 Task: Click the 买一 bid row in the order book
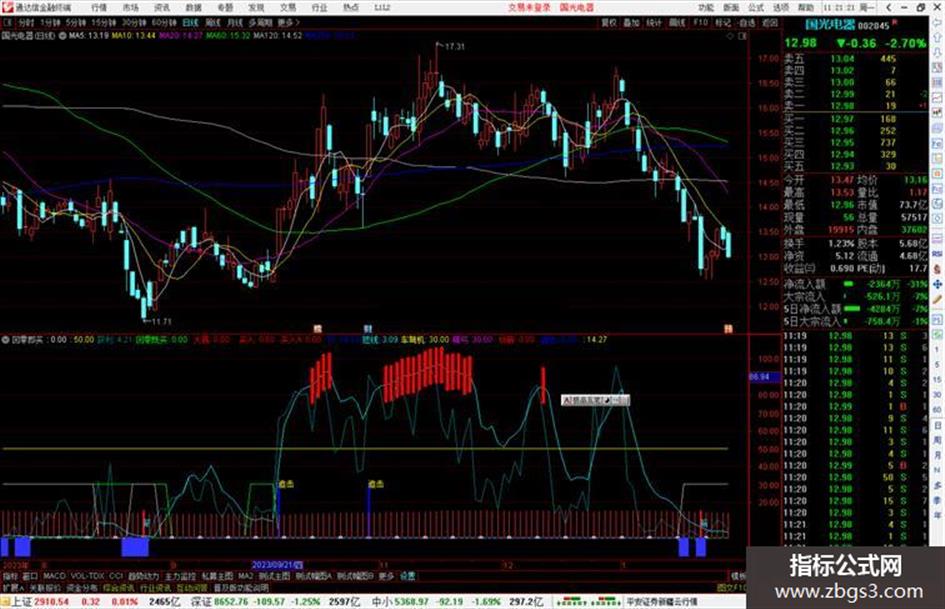(855, 119)
